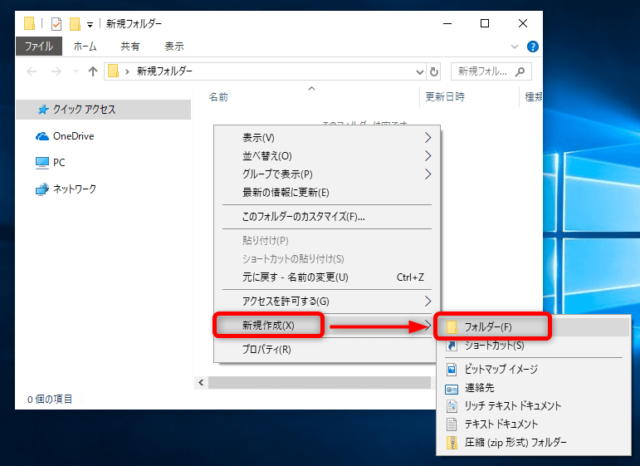Click the OneDrive cloud icon

[x=42, y=136]
